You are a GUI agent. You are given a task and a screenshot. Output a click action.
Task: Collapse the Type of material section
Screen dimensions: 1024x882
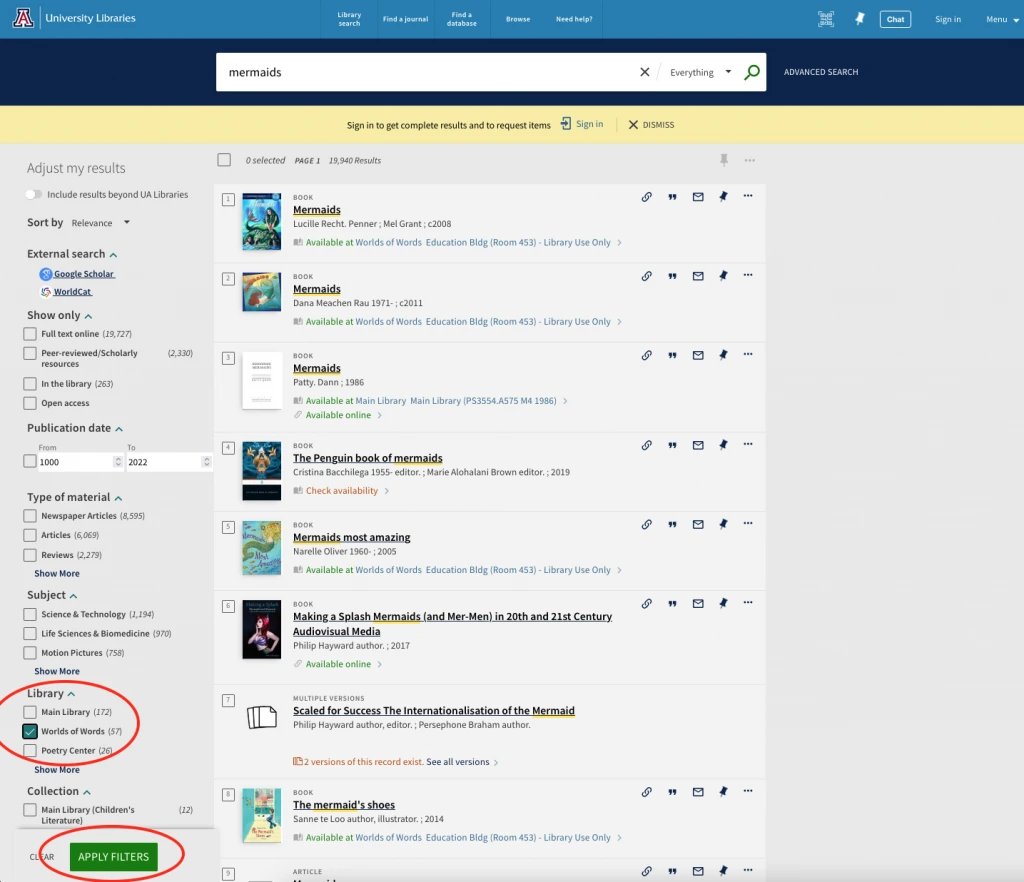click(x=118, y=498)
